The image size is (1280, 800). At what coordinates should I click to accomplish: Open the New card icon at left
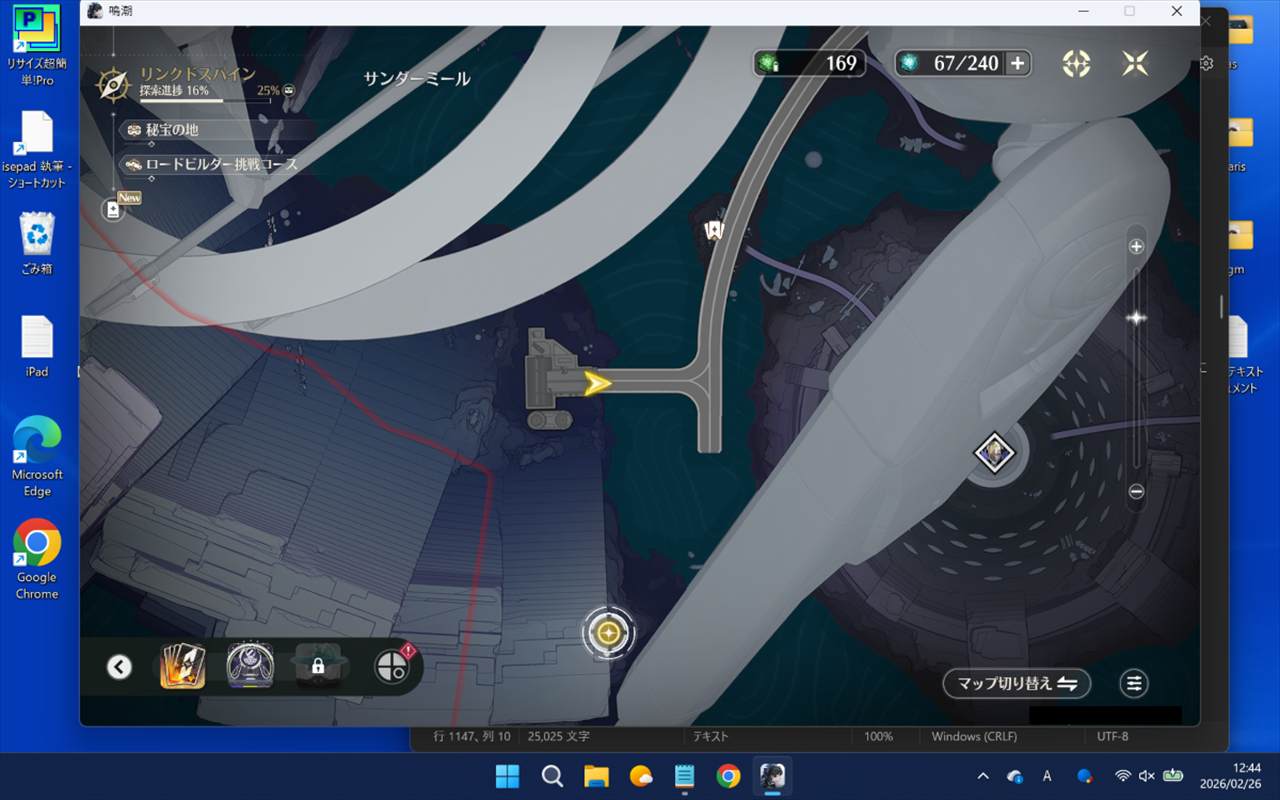tap(114, 209)
